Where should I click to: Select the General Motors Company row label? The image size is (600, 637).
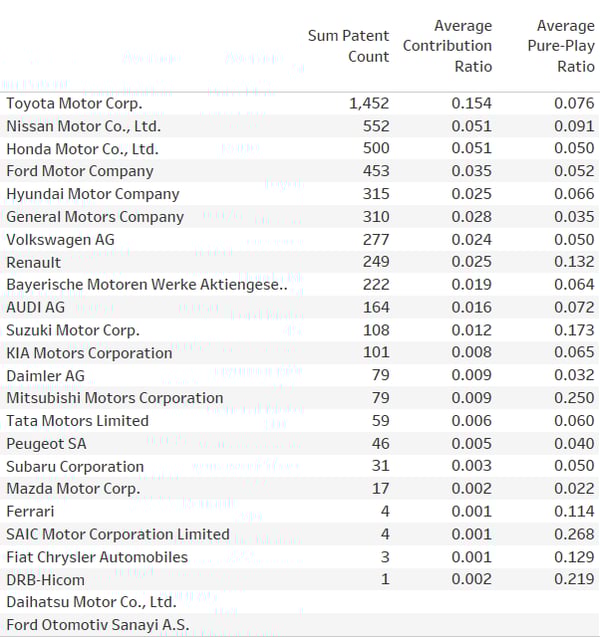click(x=95, y=217)
